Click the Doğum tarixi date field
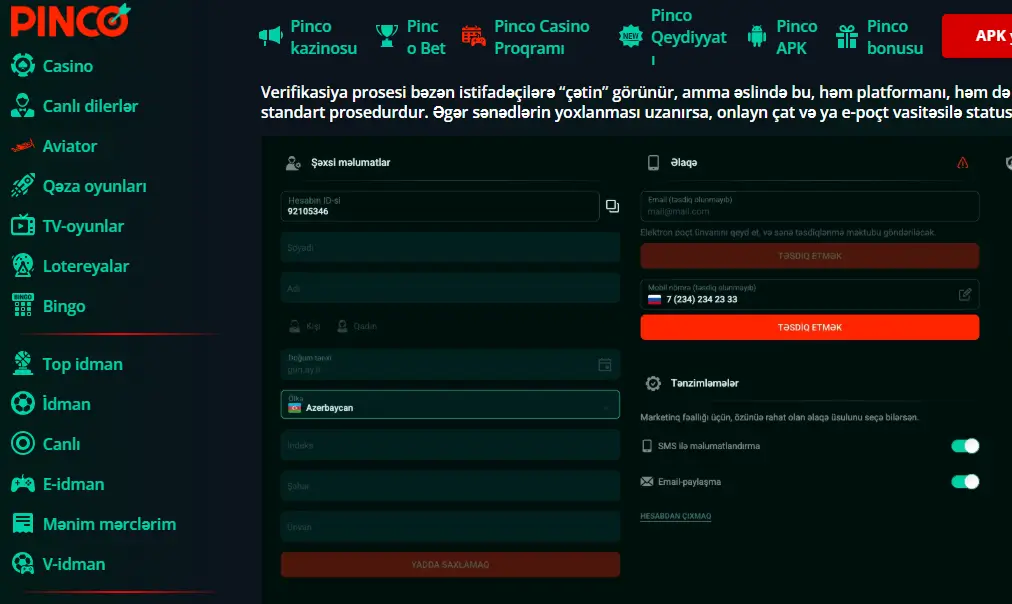 click(450, 365)
